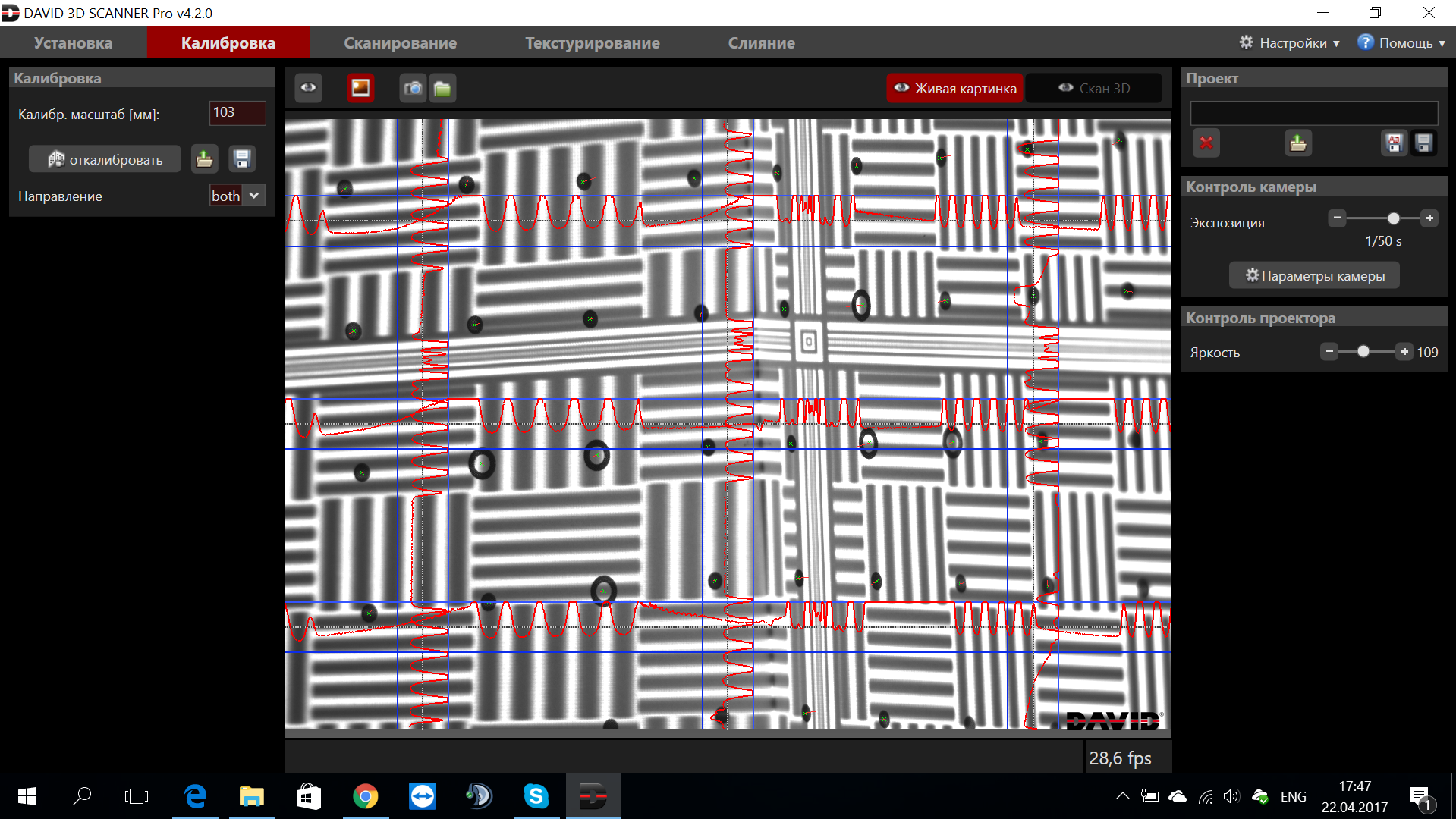Switch to the Сканирование tab
The image size is (1456, 819).
coord(400,43)
